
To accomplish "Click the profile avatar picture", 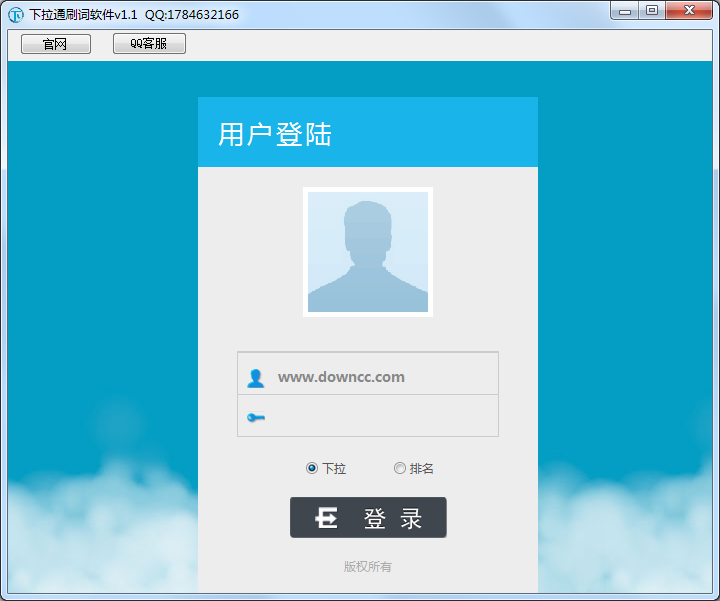I will (x=368, y=252).
